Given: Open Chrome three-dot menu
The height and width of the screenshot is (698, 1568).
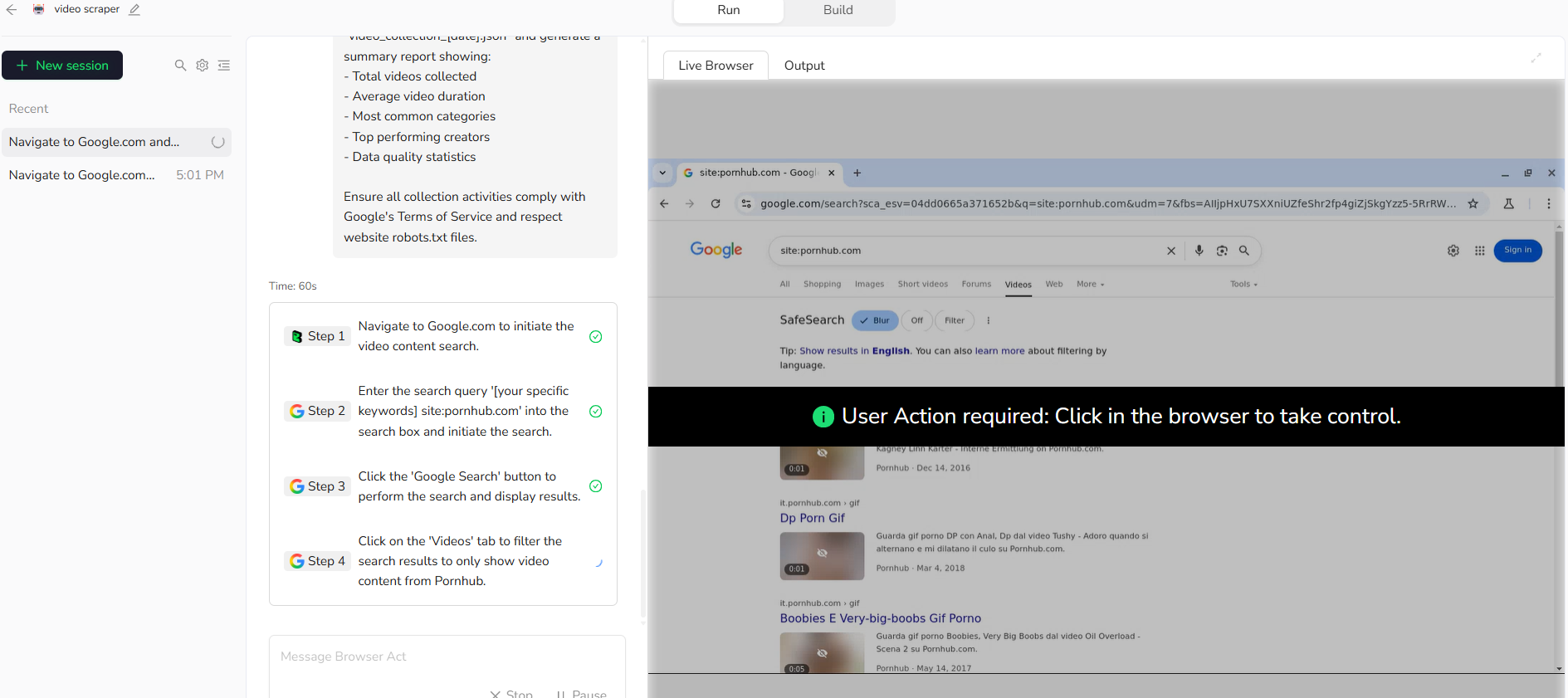Looking at the screenshot, I should 1549,203.
